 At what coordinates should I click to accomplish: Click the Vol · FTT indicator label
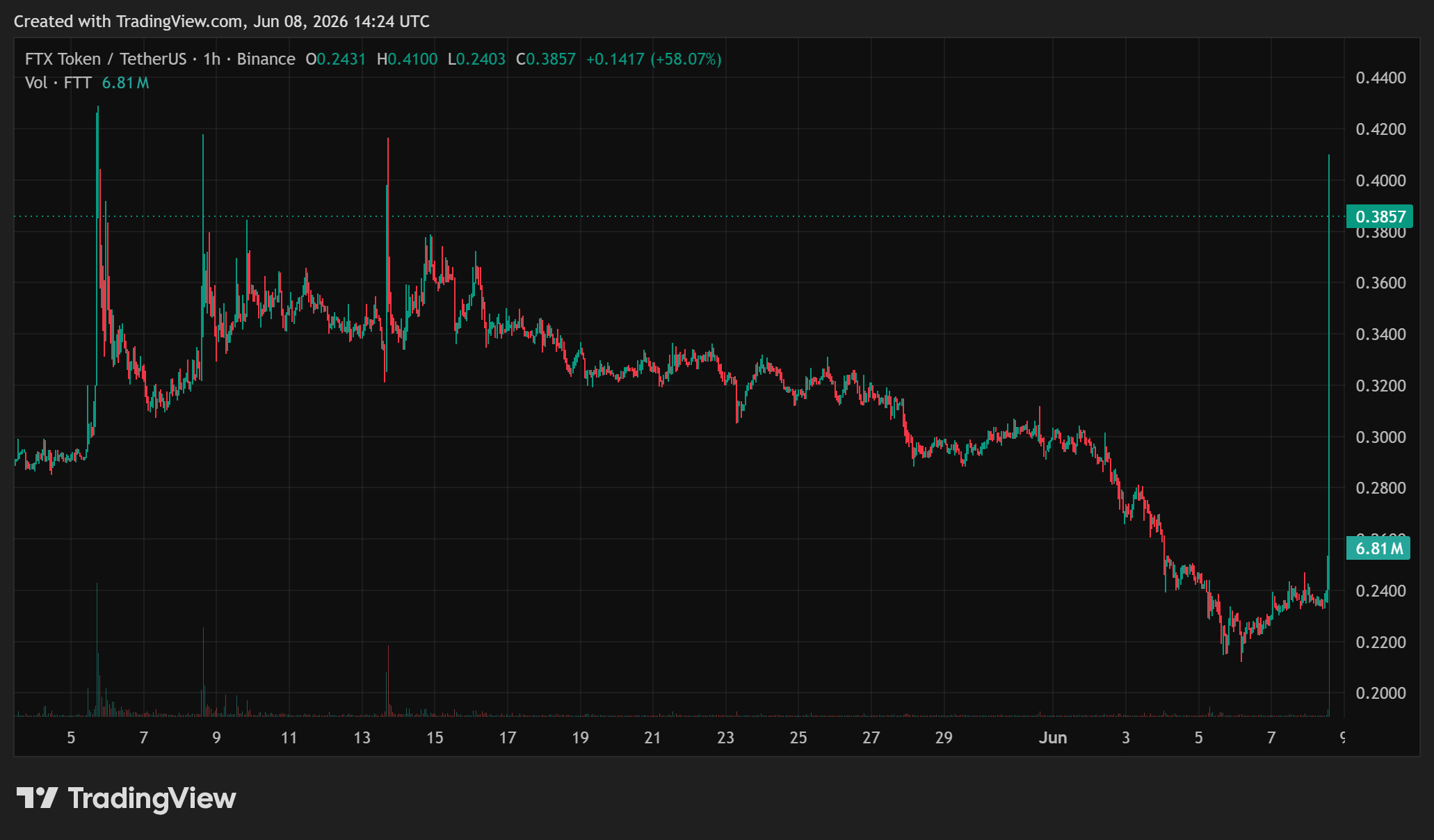58,83
